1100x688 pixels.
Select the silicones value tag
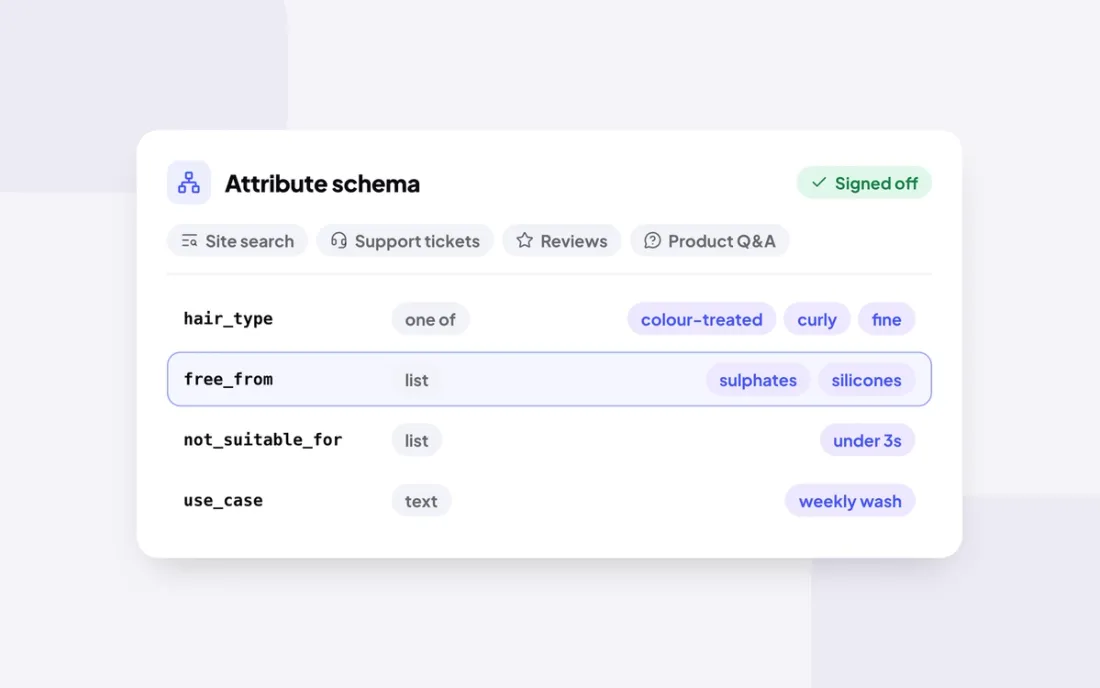coord(866,379)
